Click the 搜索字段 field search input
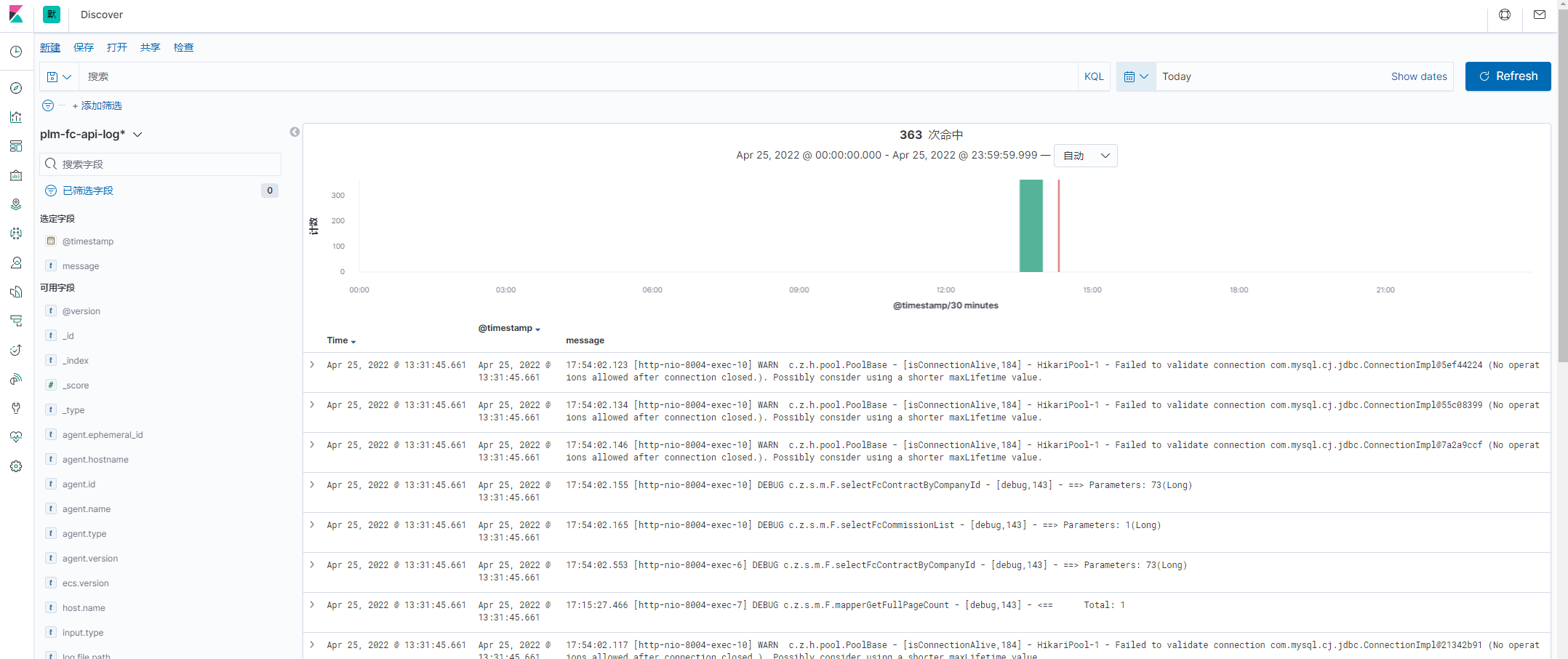This screenshot has width=1568, height=659. coord(160,164)
